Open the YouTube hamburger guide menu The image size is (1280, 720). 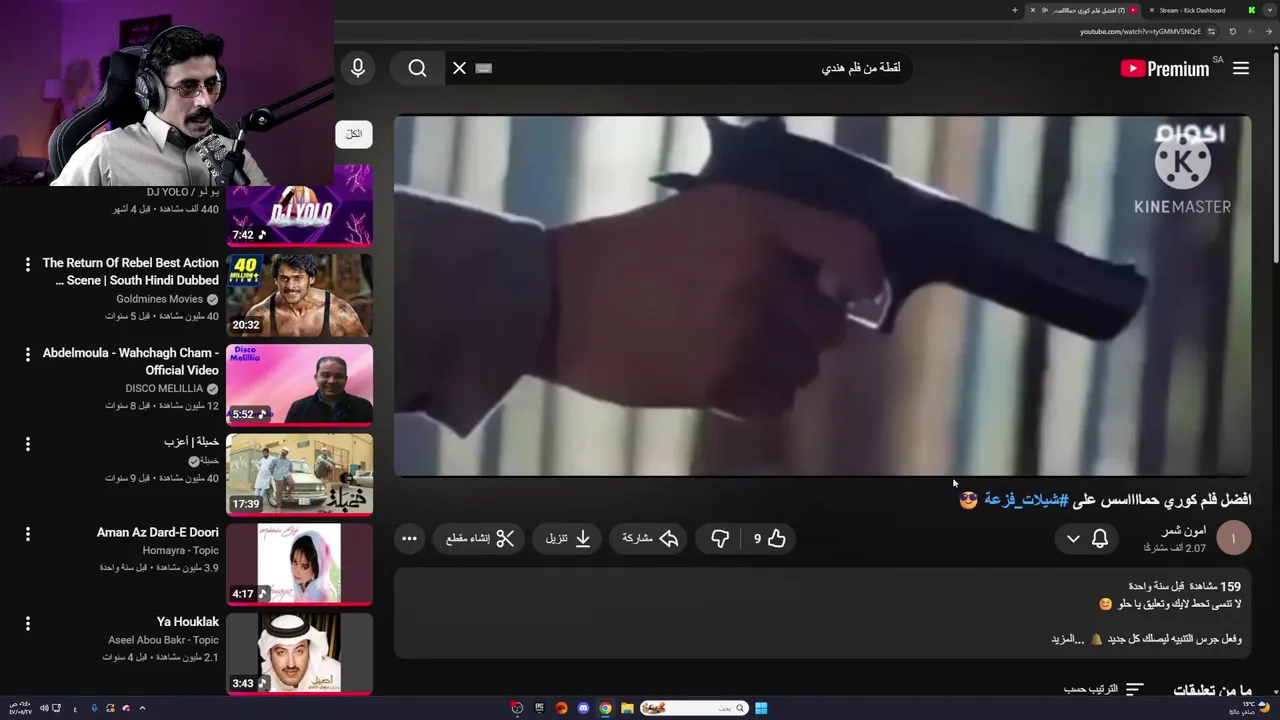coord(1241,68)
